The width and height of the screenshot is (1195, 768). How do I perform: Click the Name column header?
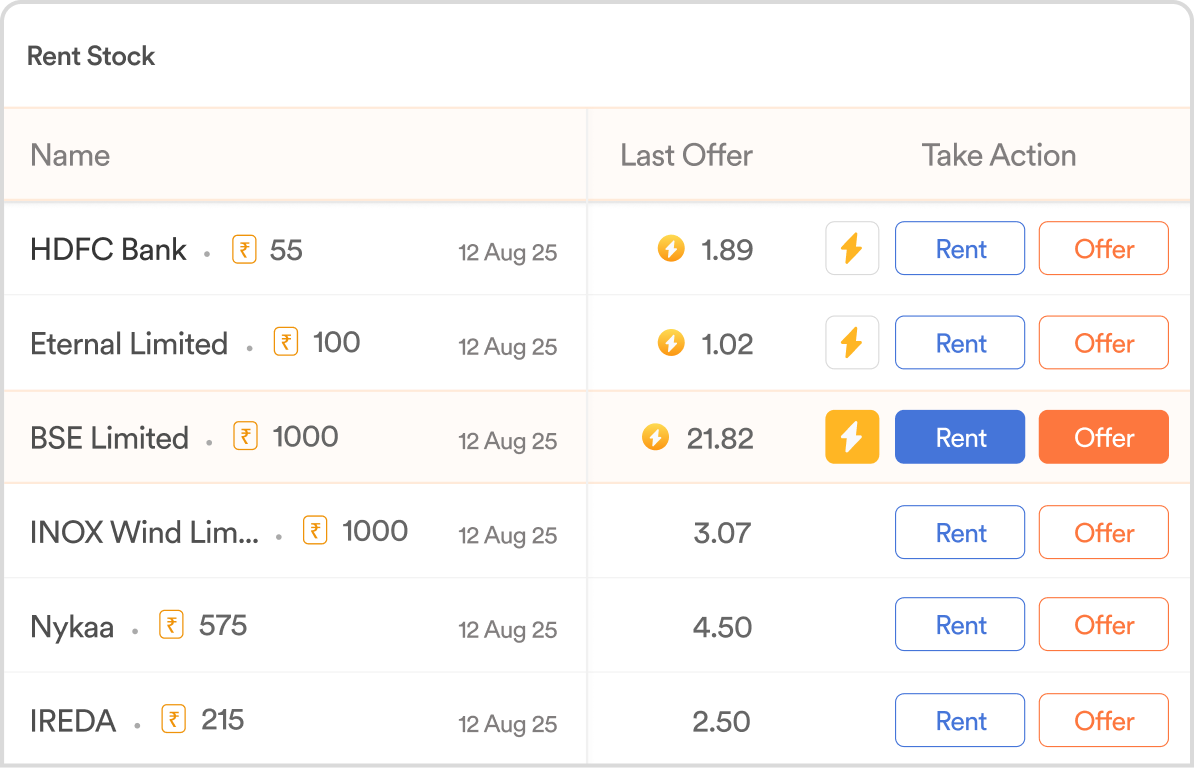(x=70, y=155)
